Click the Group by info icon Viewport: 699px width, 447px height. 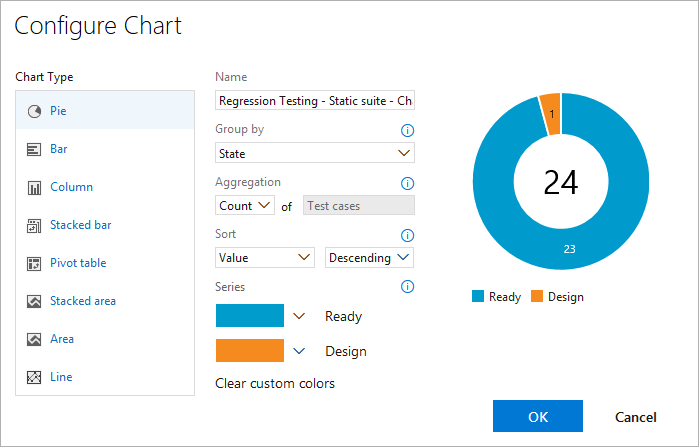pyautogui.click(x=407, y=131)
